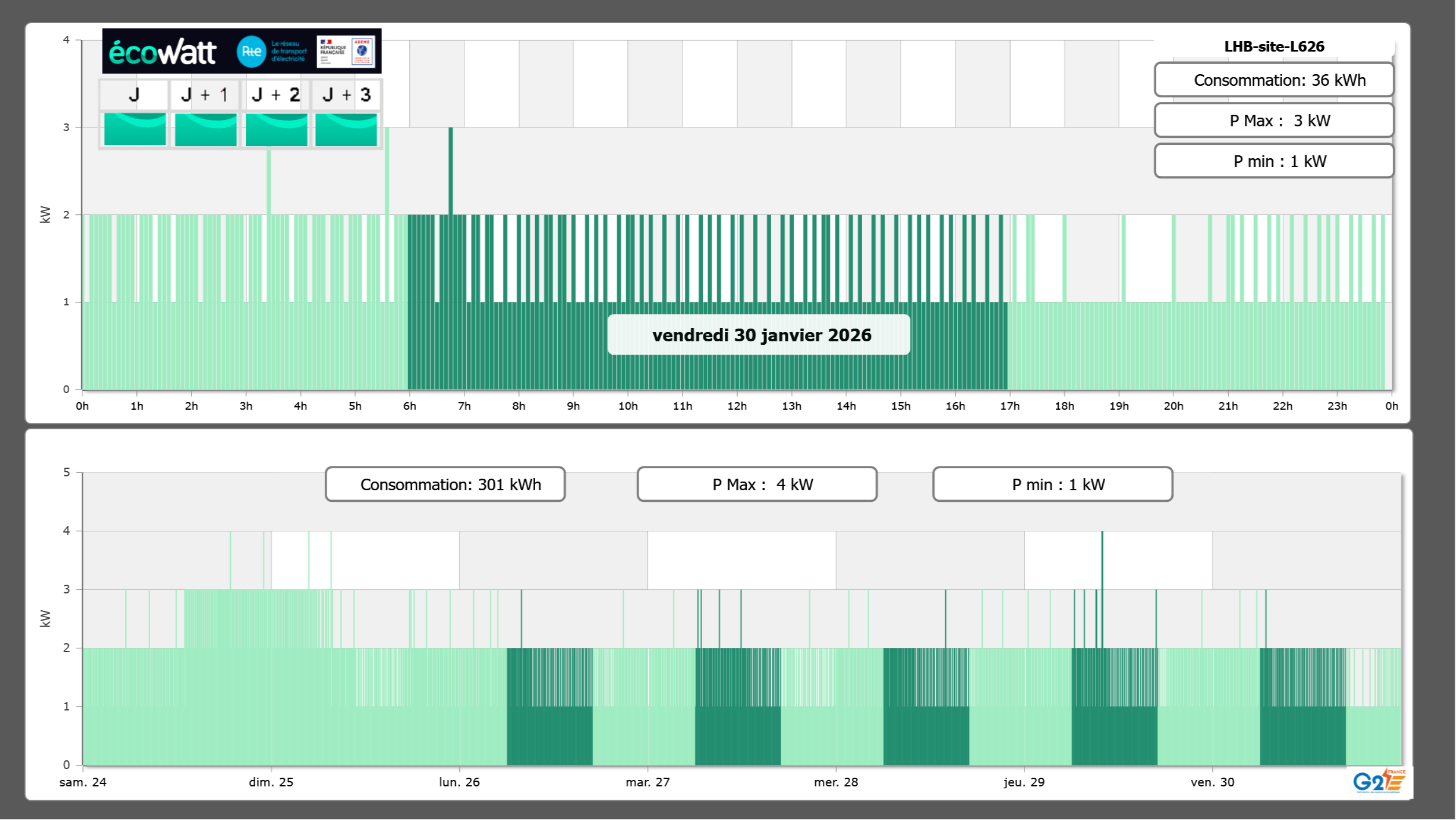Select the J day tab
This screenshot has width=1456, height=820.
pos(134,95)
